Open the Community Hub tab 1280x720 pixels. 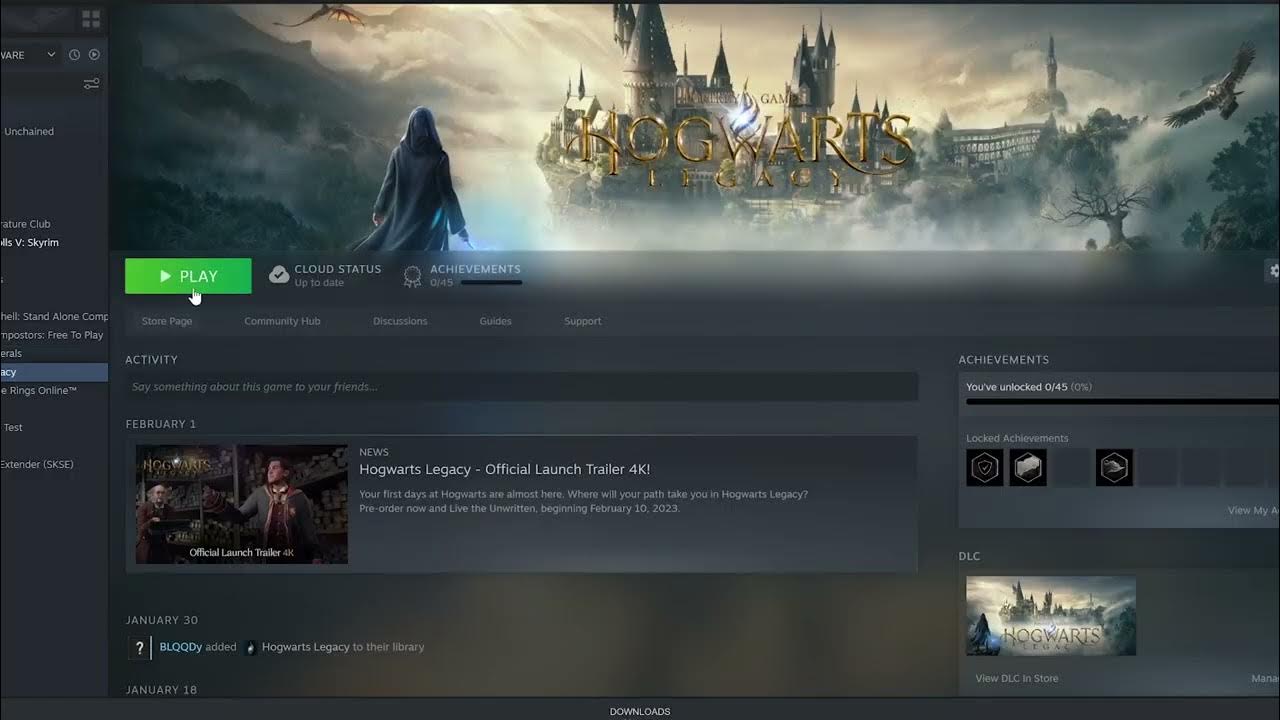(282, 321)
